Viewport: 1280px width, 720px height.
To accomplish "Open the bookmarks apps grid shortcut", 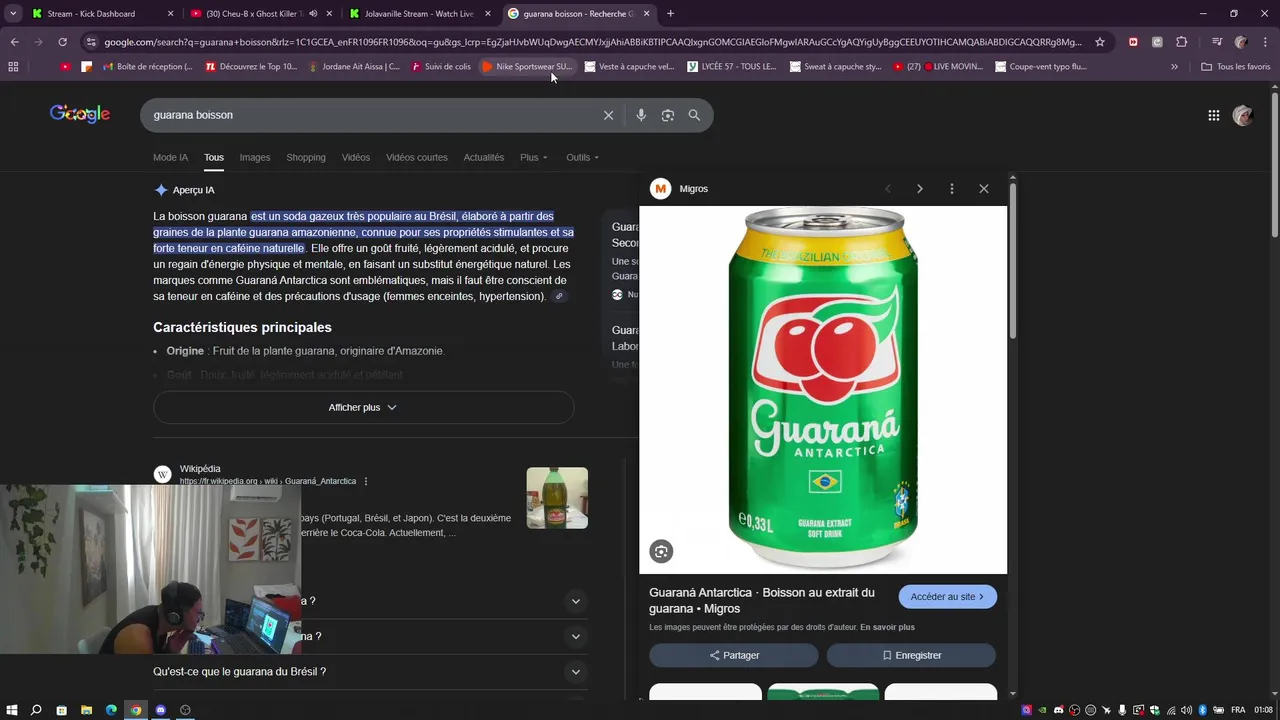I will click(x=13, y=66).
